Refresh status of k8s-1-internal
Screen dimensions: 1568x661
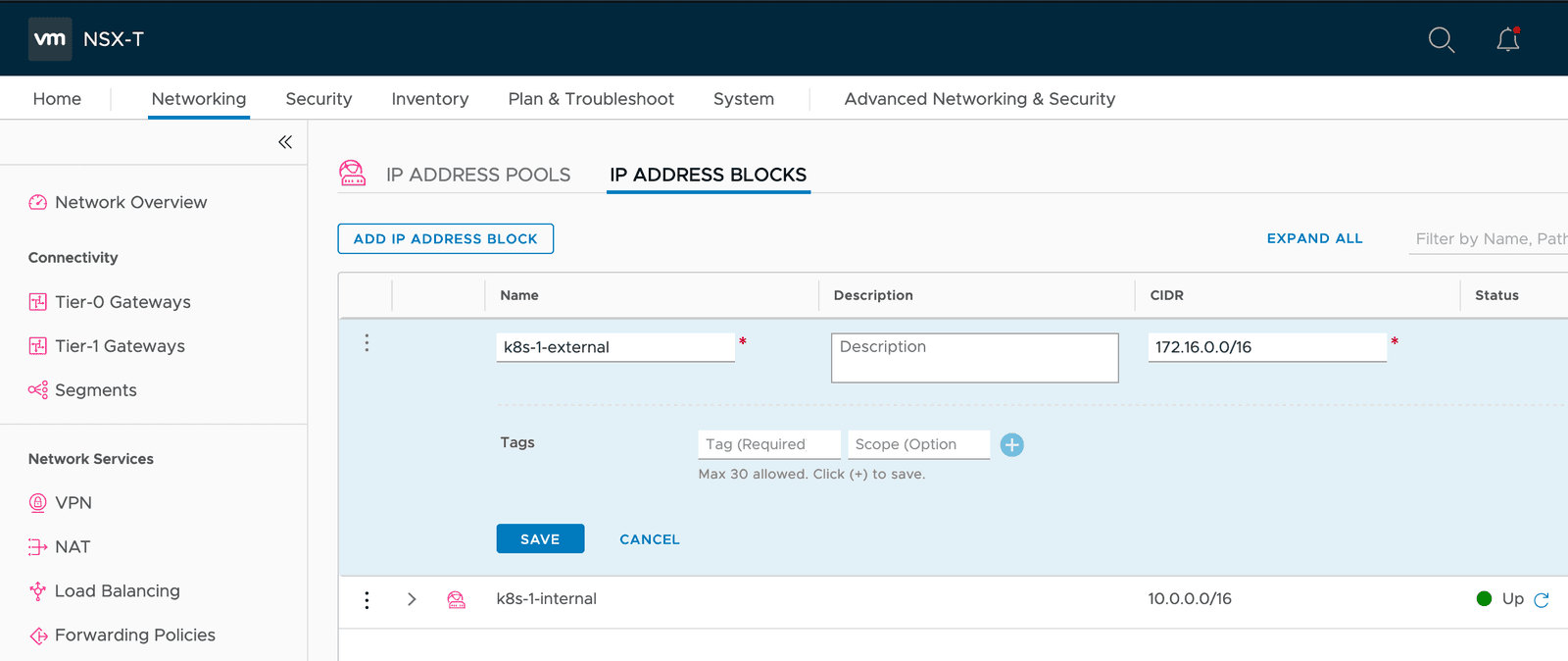(1542, 600)
